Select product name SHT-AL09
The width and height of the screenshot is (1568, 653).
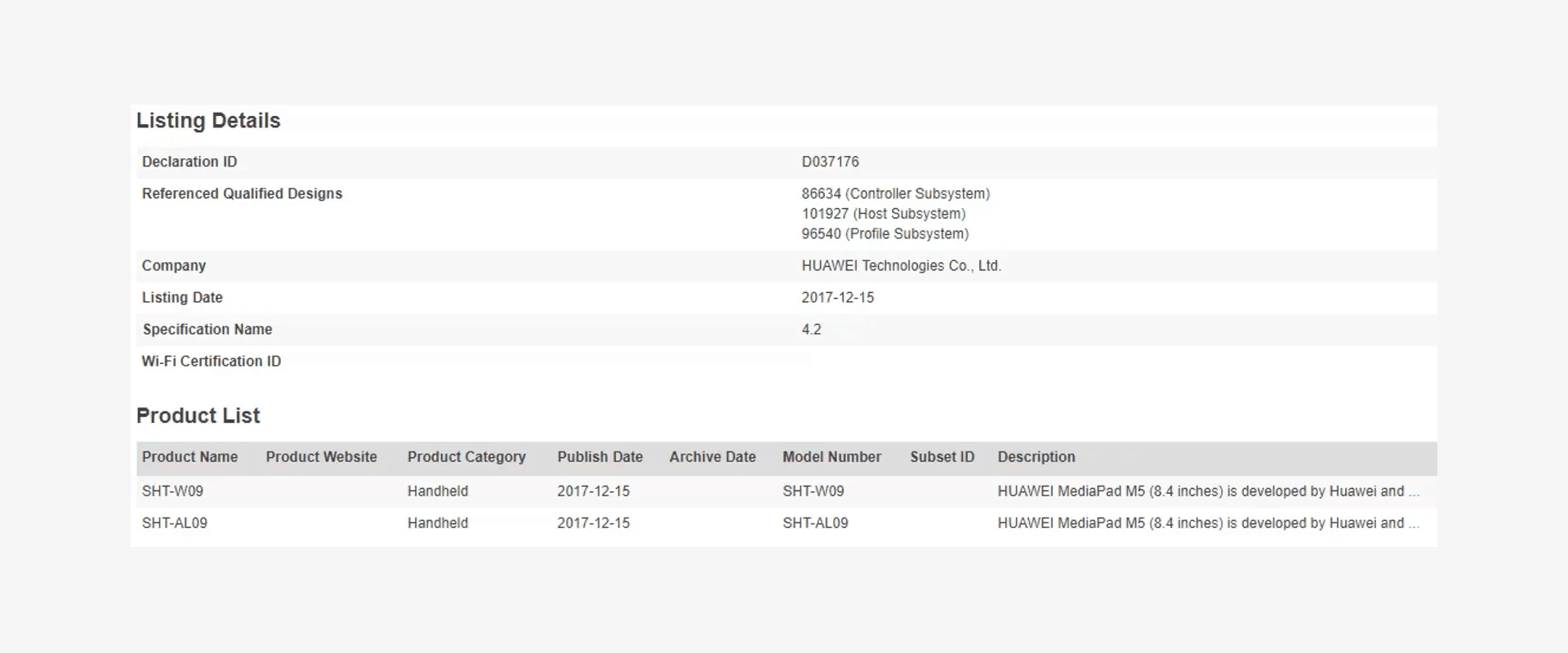point(174,523)
